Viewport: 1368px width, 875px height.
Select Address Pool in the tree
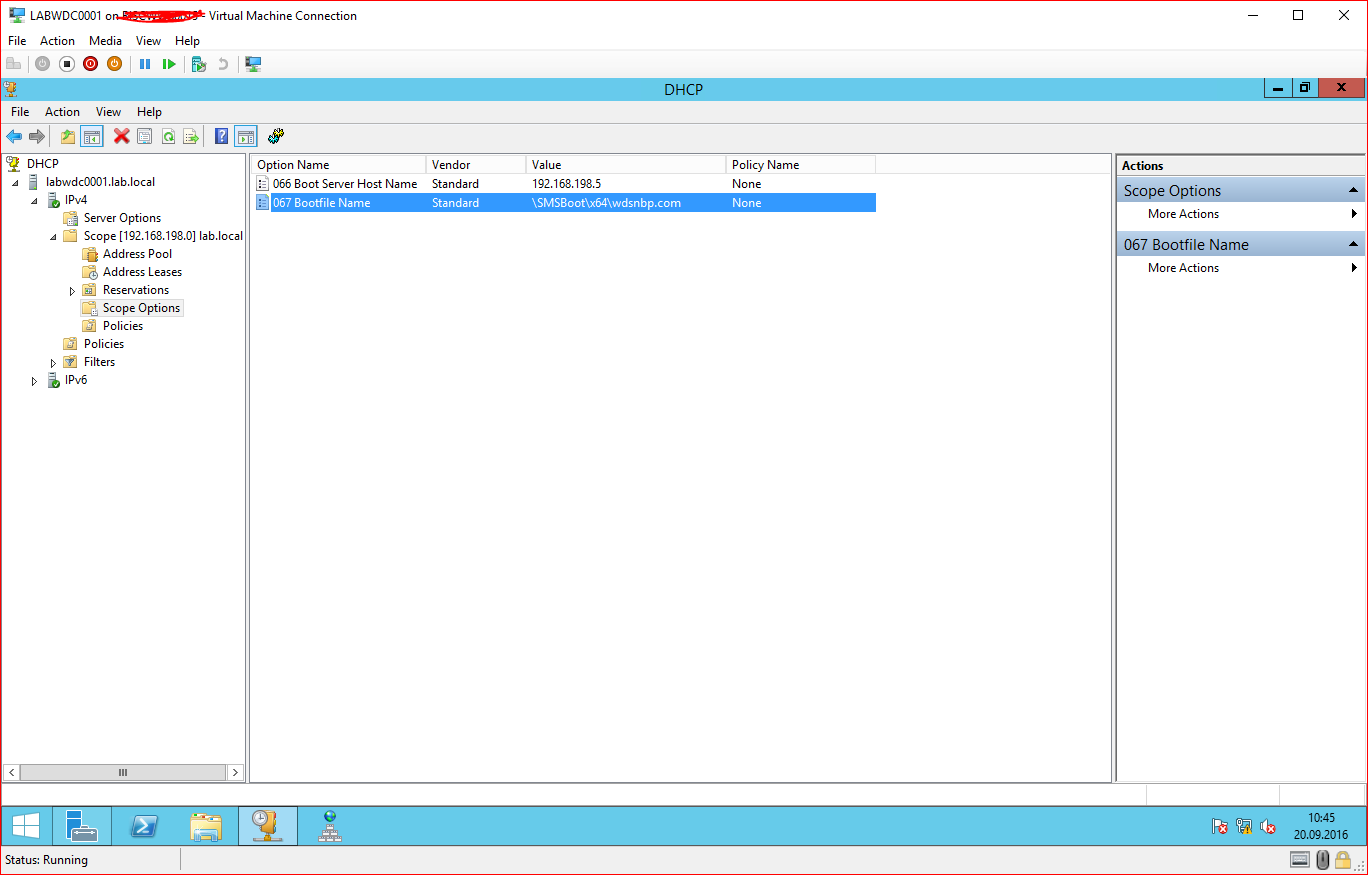137,254
